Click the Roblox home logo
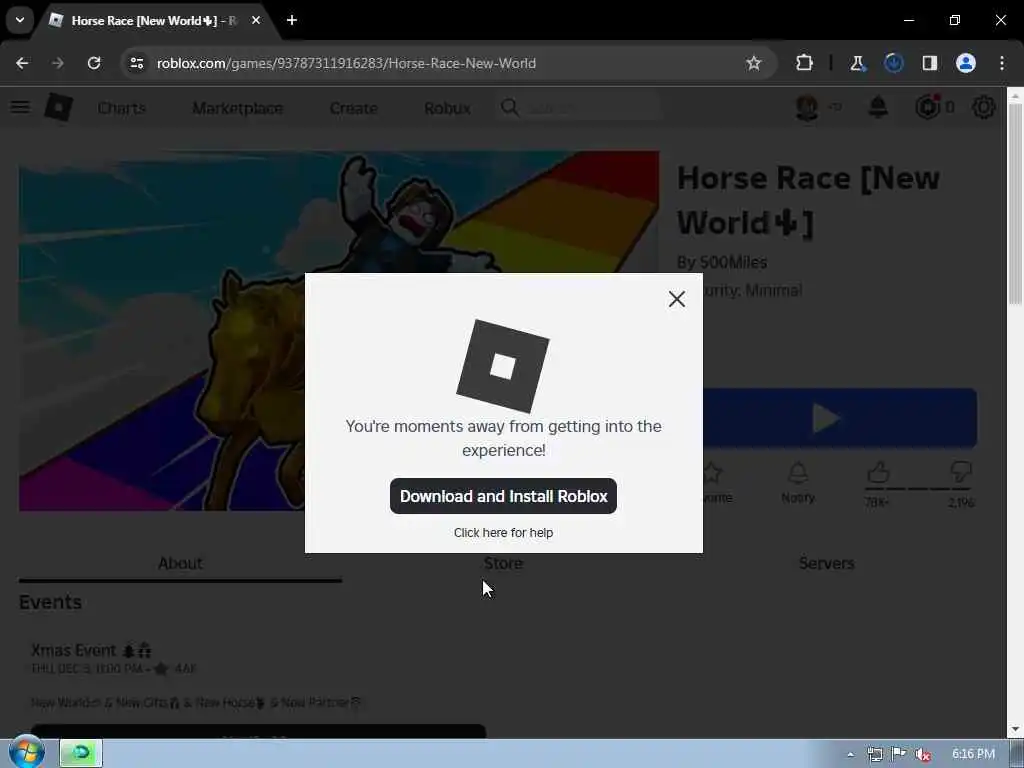The image size is (1024, 768). click(x=58, y=107)
